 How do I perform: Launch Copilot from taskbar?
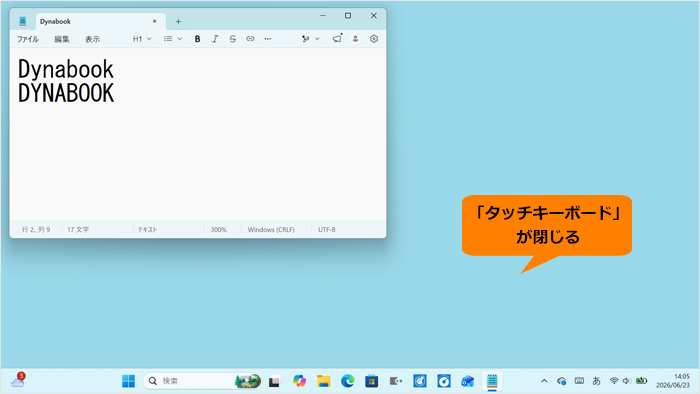[299, 381]
